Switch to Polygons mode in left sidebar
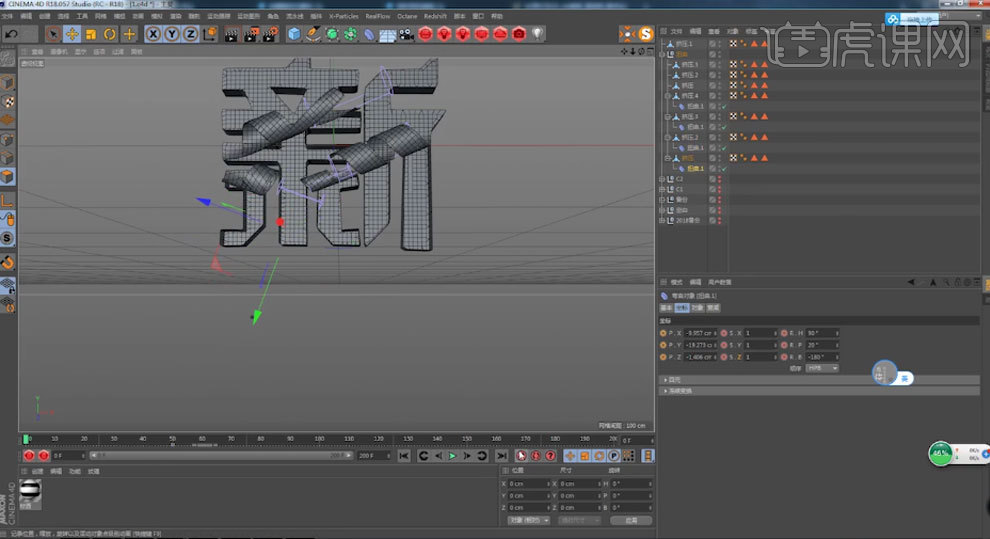 (8, 177)
